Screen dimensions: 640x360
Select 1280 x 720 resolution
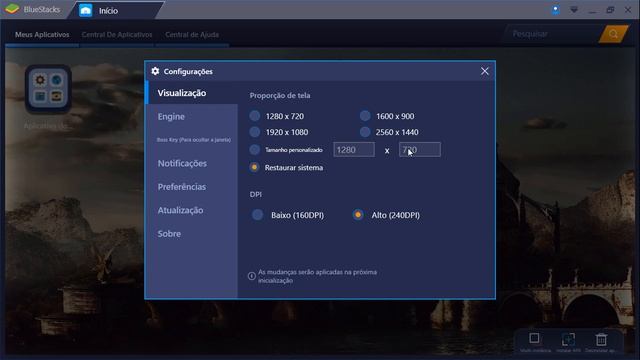coord(255,116)
